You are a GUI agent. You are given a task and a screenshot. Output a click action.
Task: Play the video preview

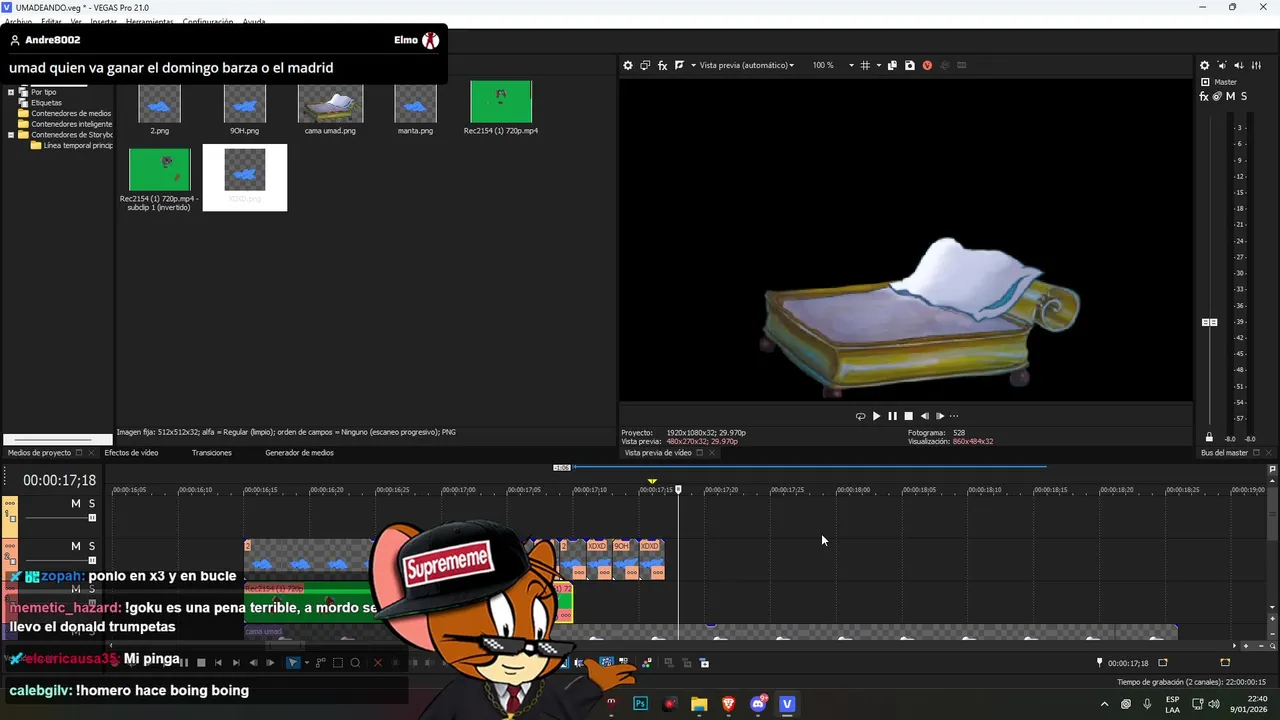click(876, 416)
